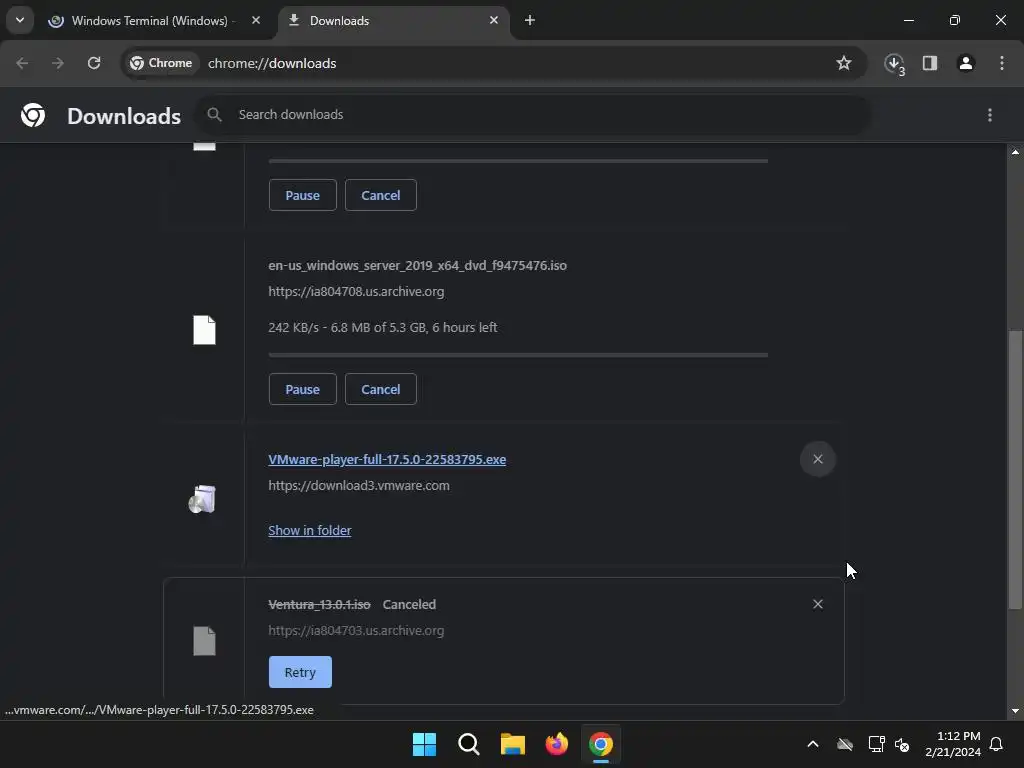1024x768 pixels.
Task: Click the Windows Server ISO progress bar
Action: click(518, 355)
